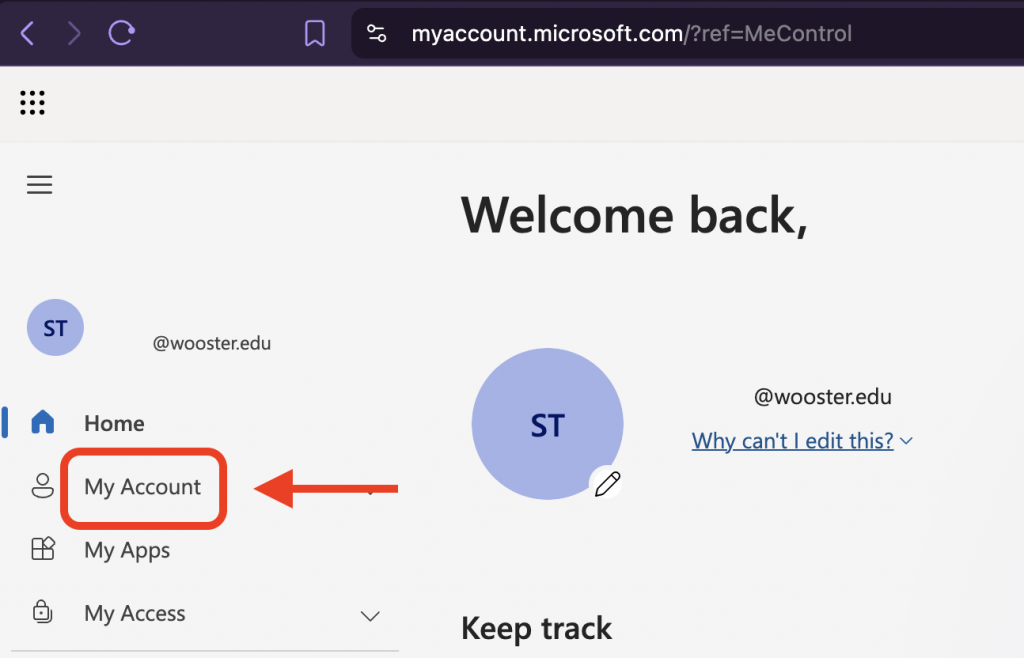Image resolution: width=1024 pixels, height=658 pixels.
Task: Click the small ST avatar in the sidebar
Action: click(x=56, y=328)
